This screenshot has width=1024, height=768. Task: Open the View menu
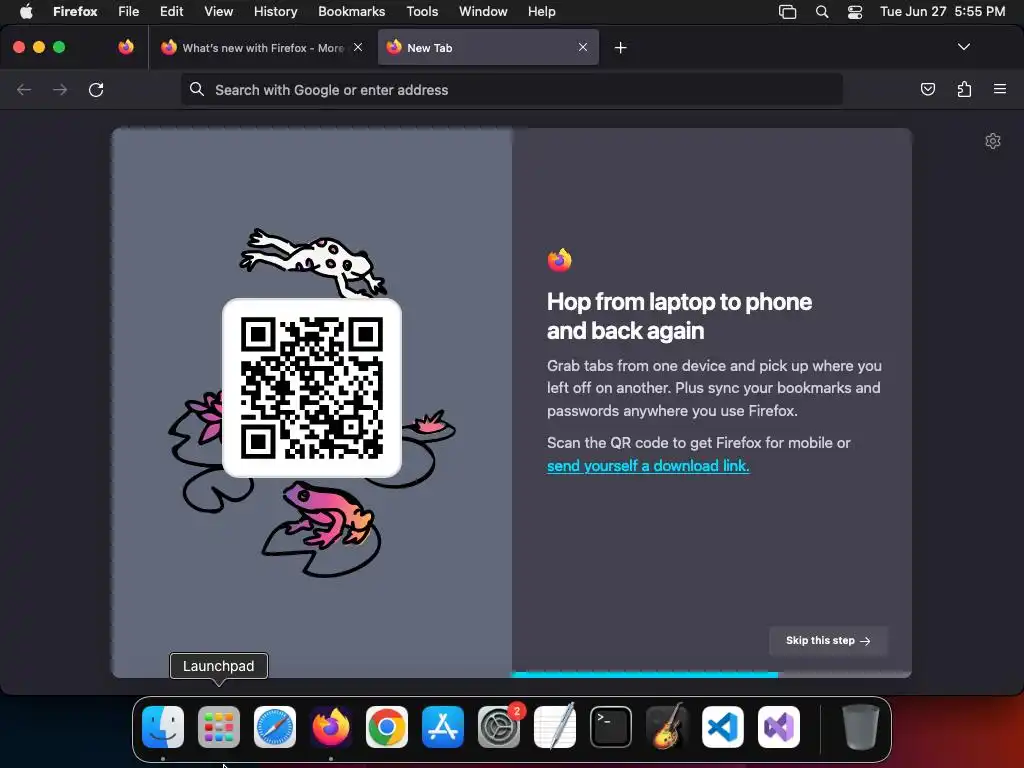pos(219,12)
